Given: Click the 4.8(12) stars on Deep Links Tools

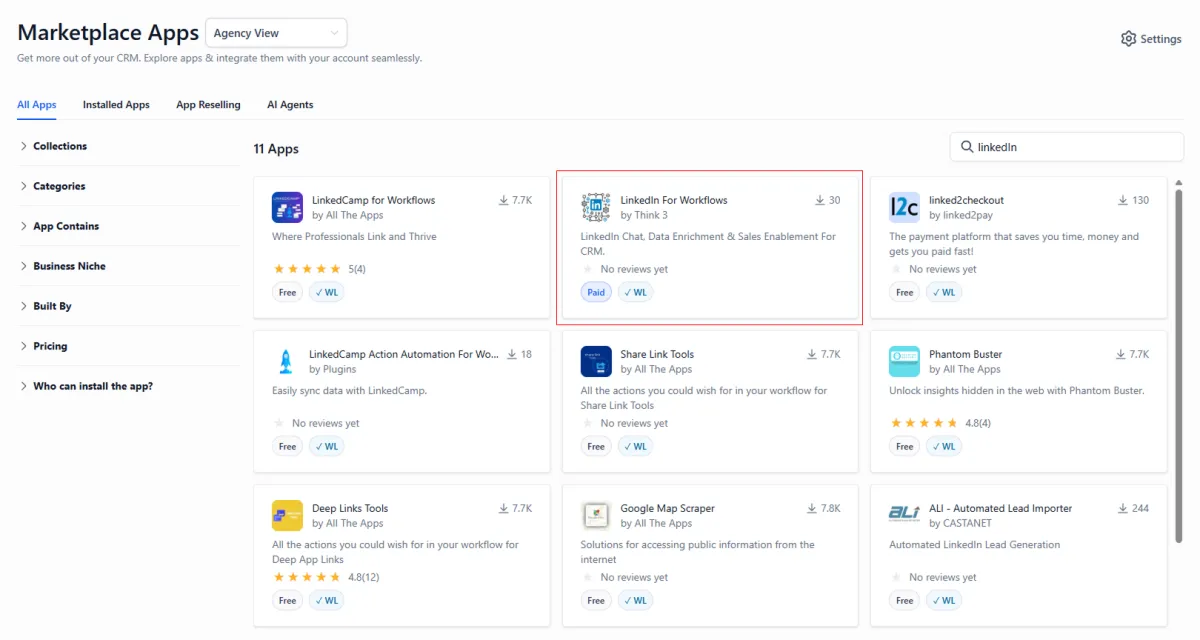Looking at the screenshot, I should point(307,577).
